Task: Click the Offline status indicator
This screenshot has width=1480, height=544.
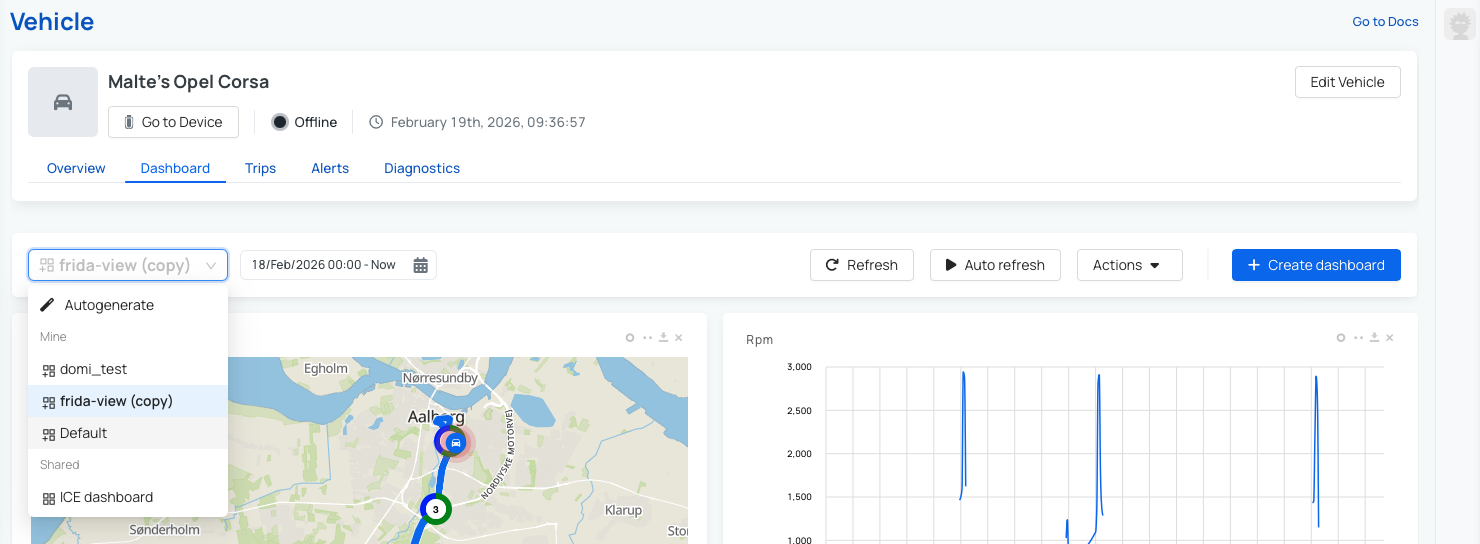Action: [305, 122]
